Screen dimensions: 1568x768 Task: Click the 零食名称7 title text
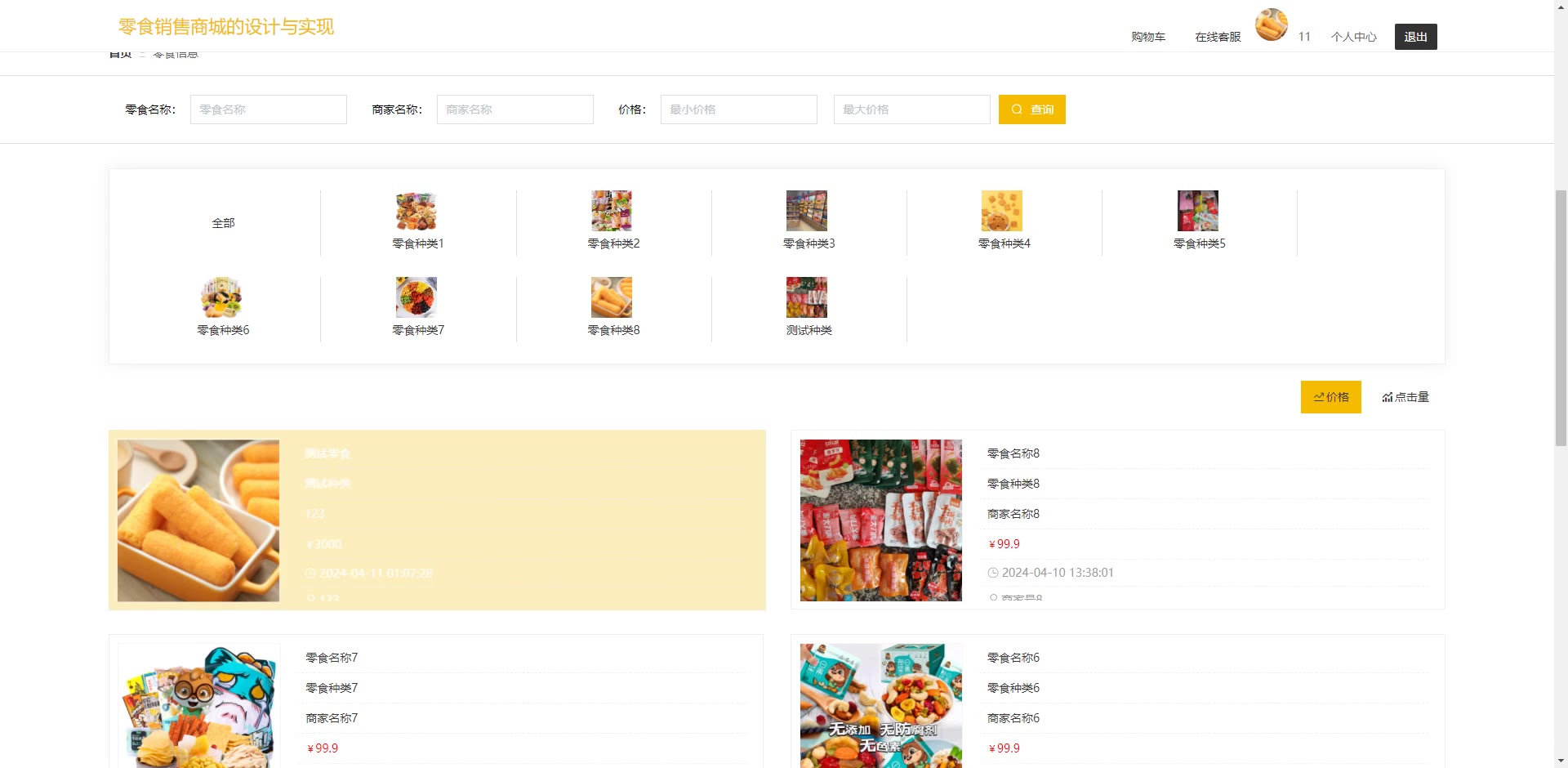(332, 658)
